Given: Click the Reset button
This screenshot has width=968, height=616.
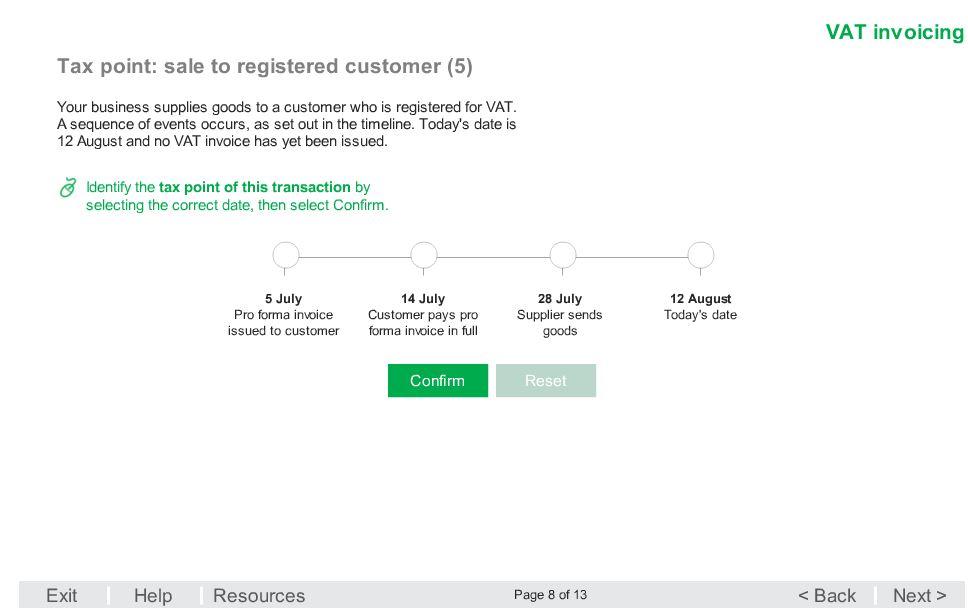Looking at the screenshot, I should pos(546,380).
